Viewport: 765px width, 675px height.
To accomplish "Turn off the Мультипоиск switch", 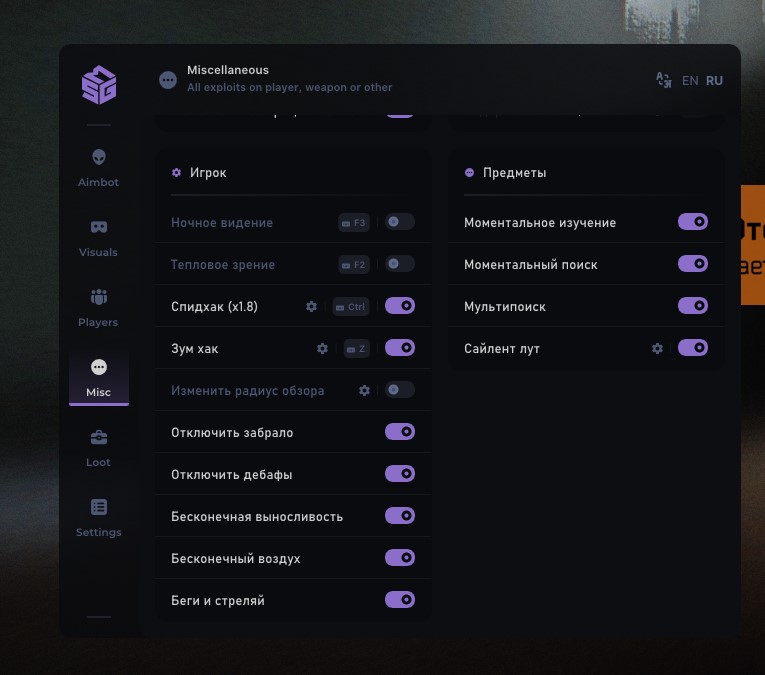I will pyautogui.click(x=693, y=306).
